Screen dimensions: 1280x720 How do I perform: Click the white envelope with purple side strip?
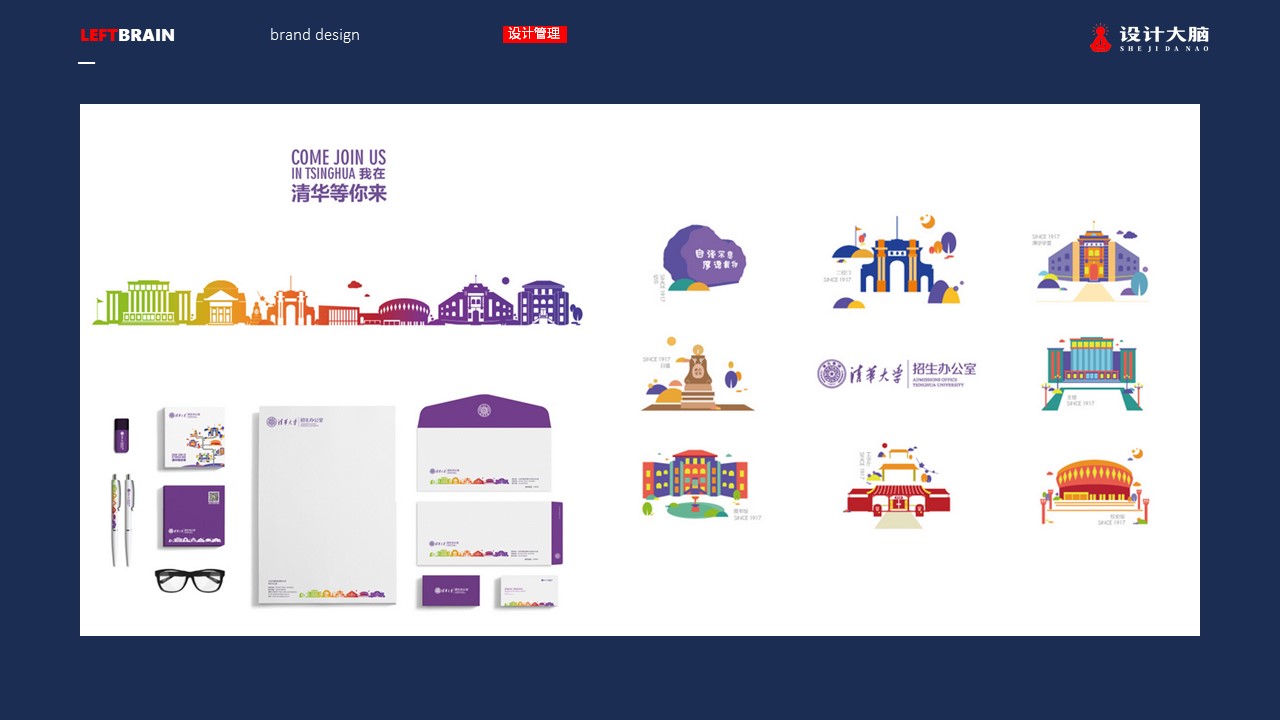coord(490,533)
